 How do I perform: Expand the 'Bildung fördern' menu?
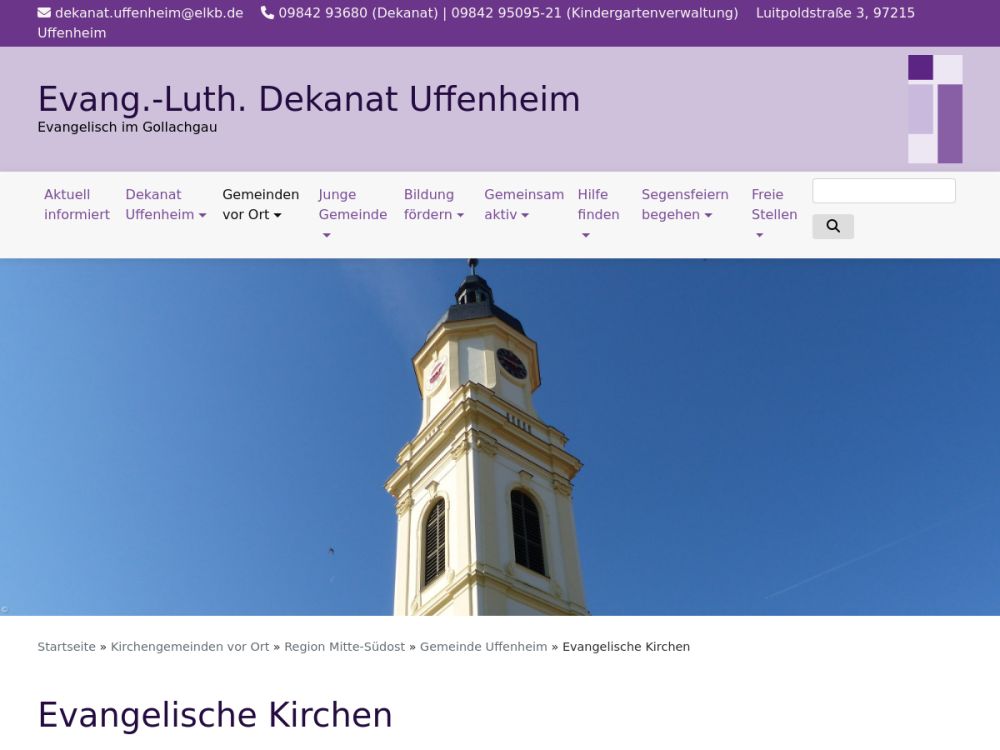coord(433,204)
